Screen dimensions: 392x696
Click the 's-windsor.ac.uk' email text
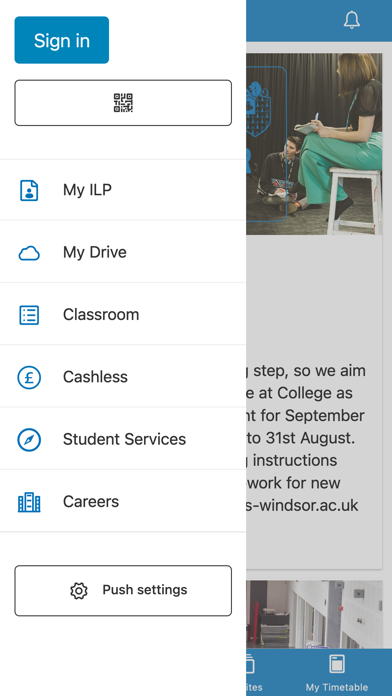coord(302,506)
